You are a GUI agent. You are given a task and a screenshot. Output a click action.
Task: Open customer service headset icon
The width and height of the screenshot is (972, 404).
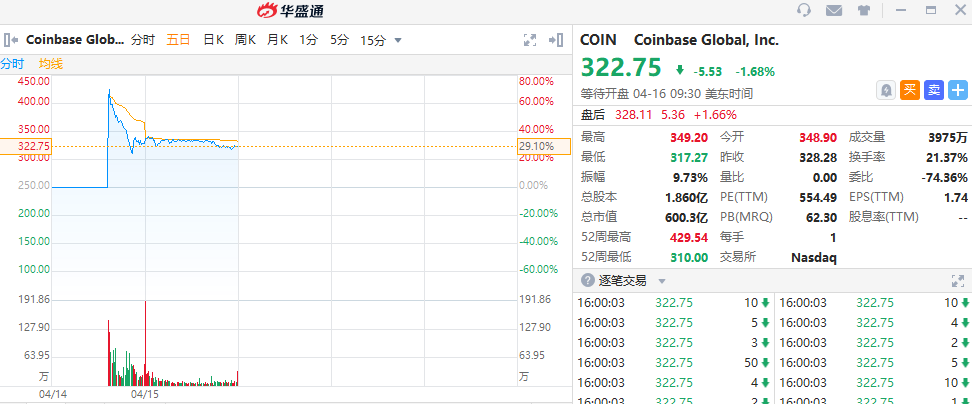click(804, 11)
